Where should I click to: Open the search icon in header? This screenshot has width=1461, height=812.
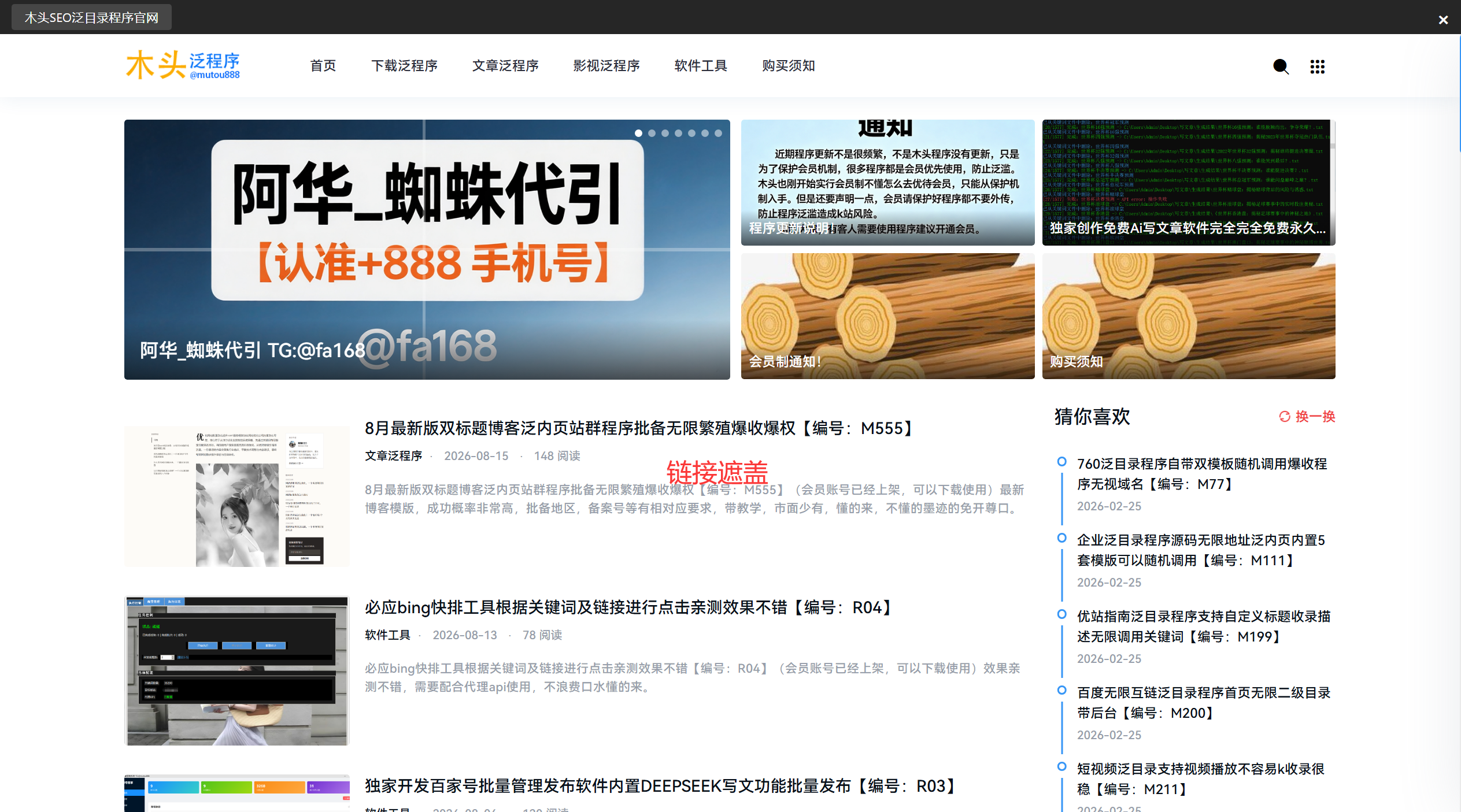[x=1281, y=66]
